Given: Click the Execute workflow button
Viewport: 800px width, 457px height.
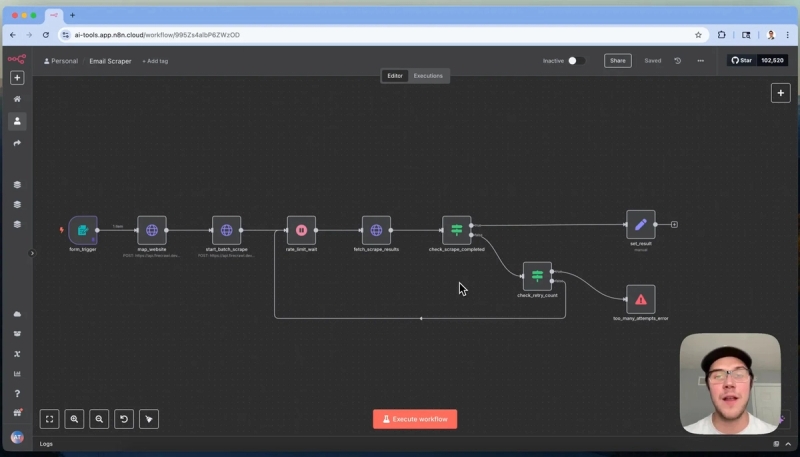Looking at the screenshot, I should [x=415, y=419].
